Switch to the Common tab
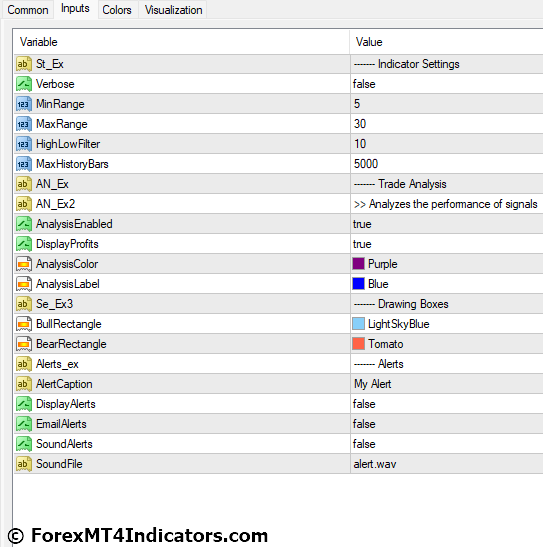The width and height of the screenshot is (543, 547). pyautogui.click(x=28, y=10)
